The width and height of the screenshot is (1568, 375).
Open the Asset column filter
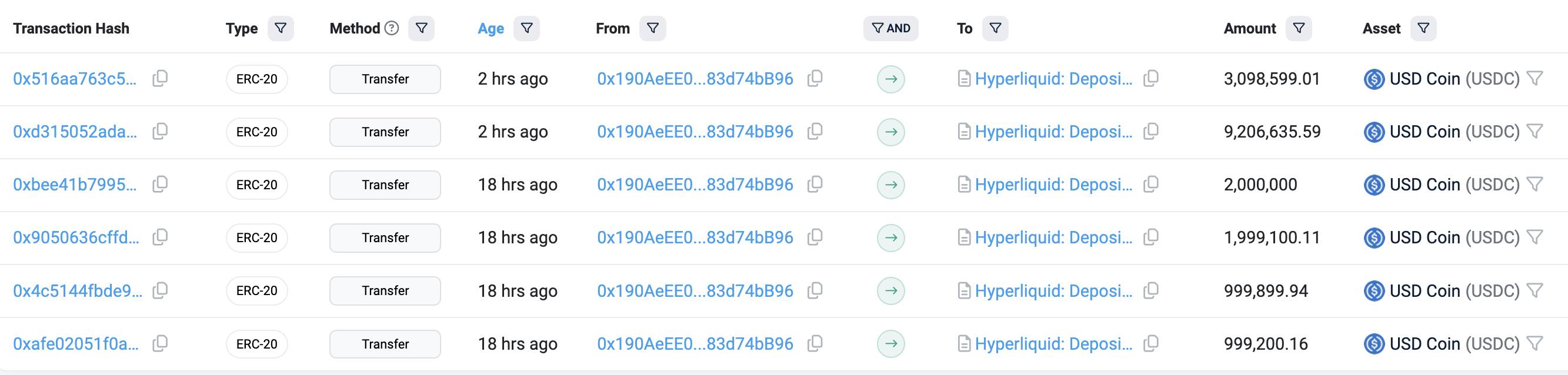[x=1423, y=28]
